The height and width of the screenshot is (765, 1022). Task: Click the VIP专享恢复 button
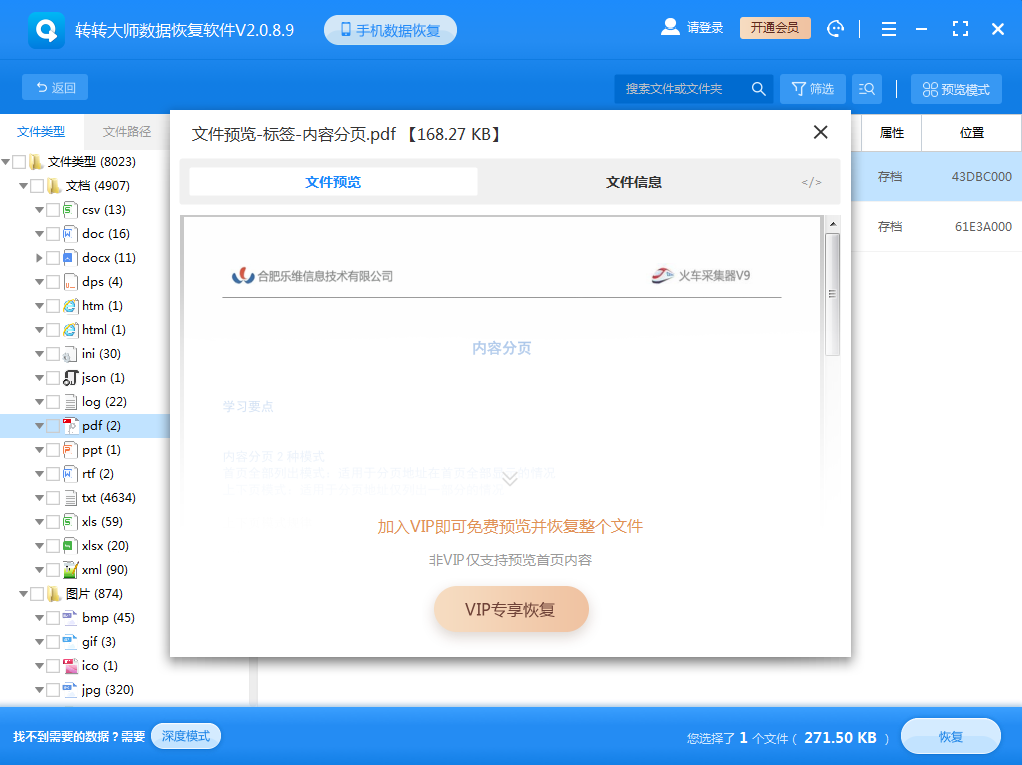(x=511, y=609)
